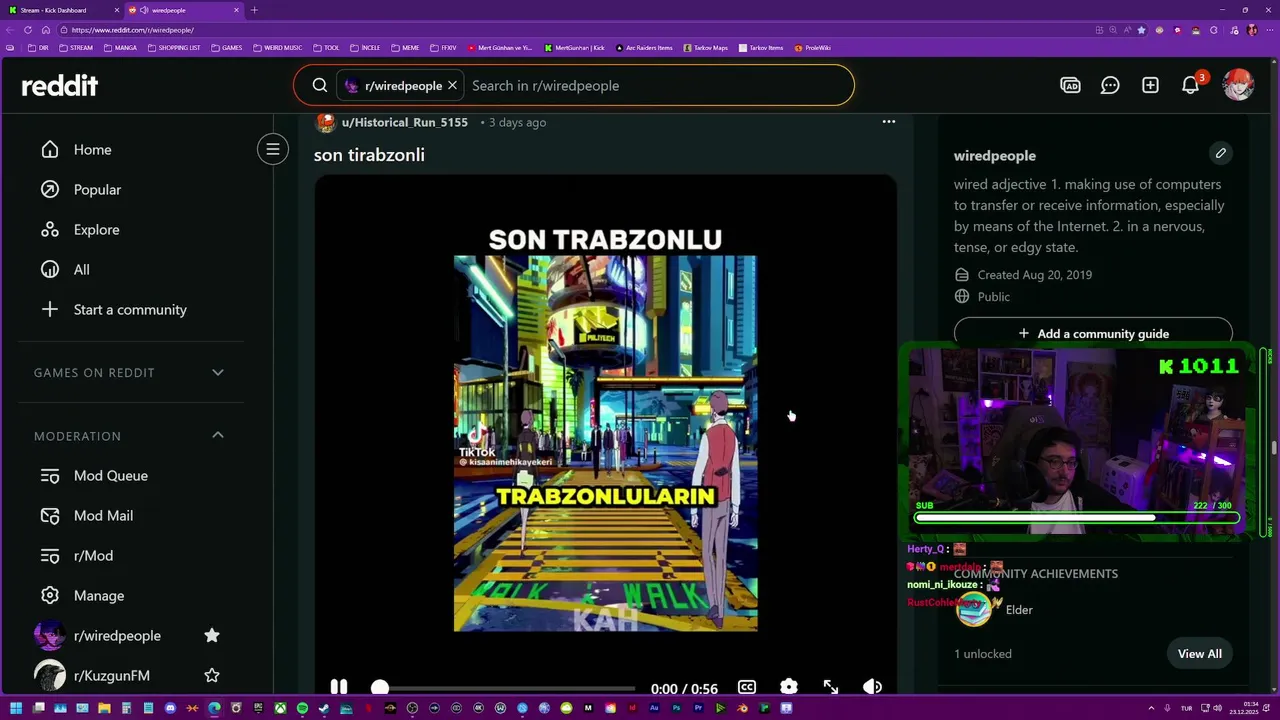This screenshot has height=720, width=1280.
Task: Open the Reddit Ads icon
Action: click(x=1070, y=86)
